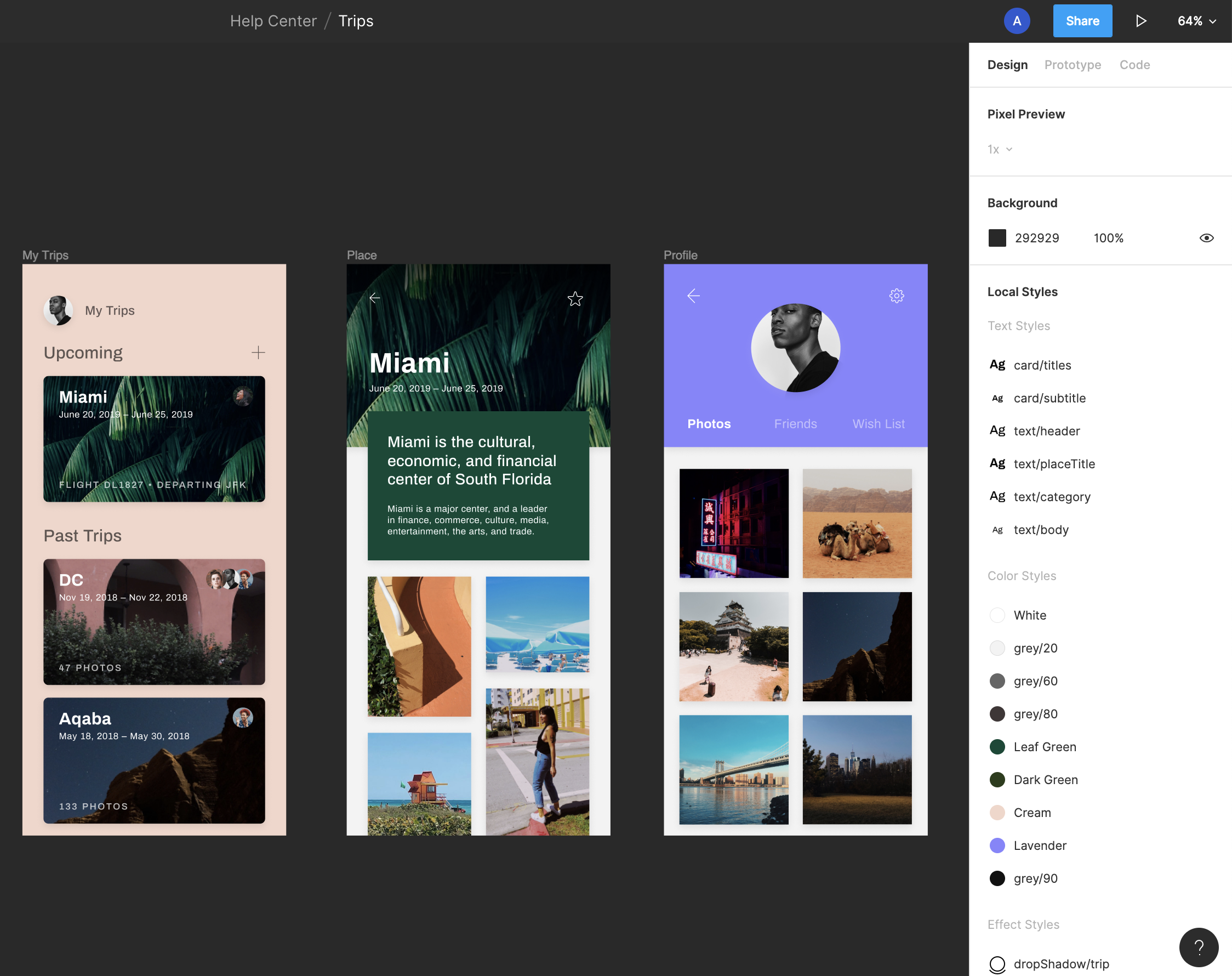Toggle background visibility eye icon
The image size is (1232, 976).
point(1206,238)
